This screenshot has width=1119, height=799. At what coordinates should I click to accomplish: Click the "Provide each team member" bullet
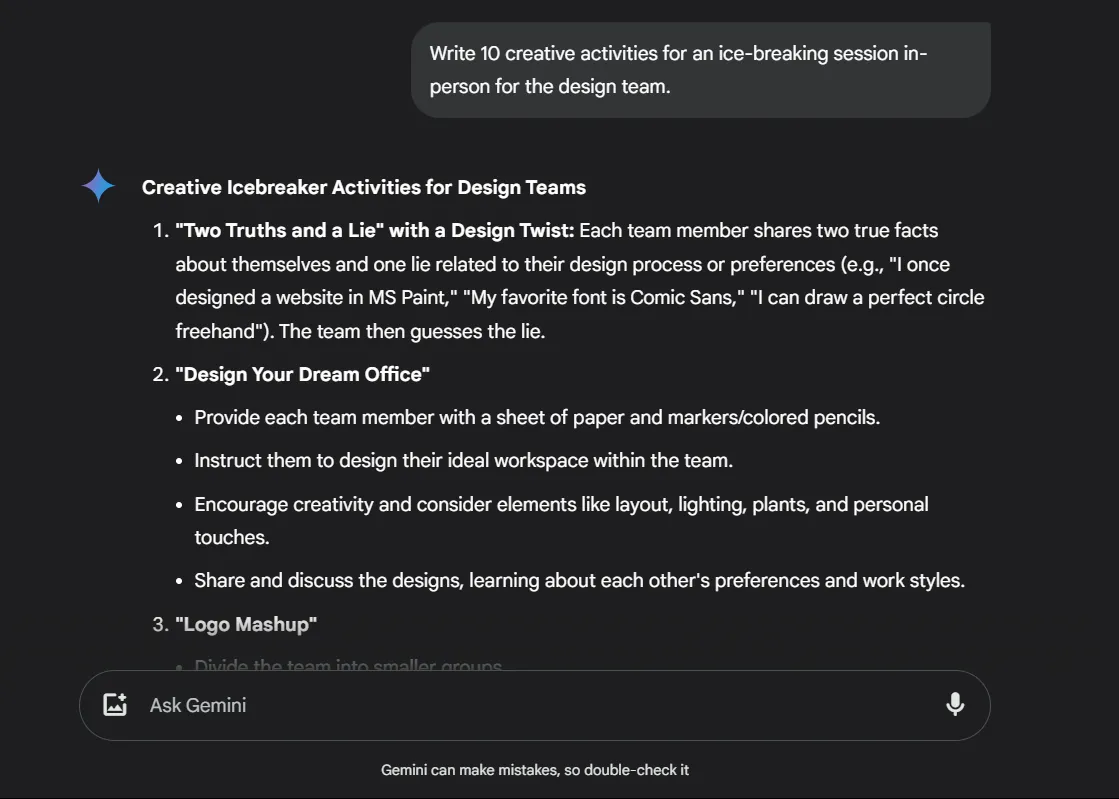(537, 417)
